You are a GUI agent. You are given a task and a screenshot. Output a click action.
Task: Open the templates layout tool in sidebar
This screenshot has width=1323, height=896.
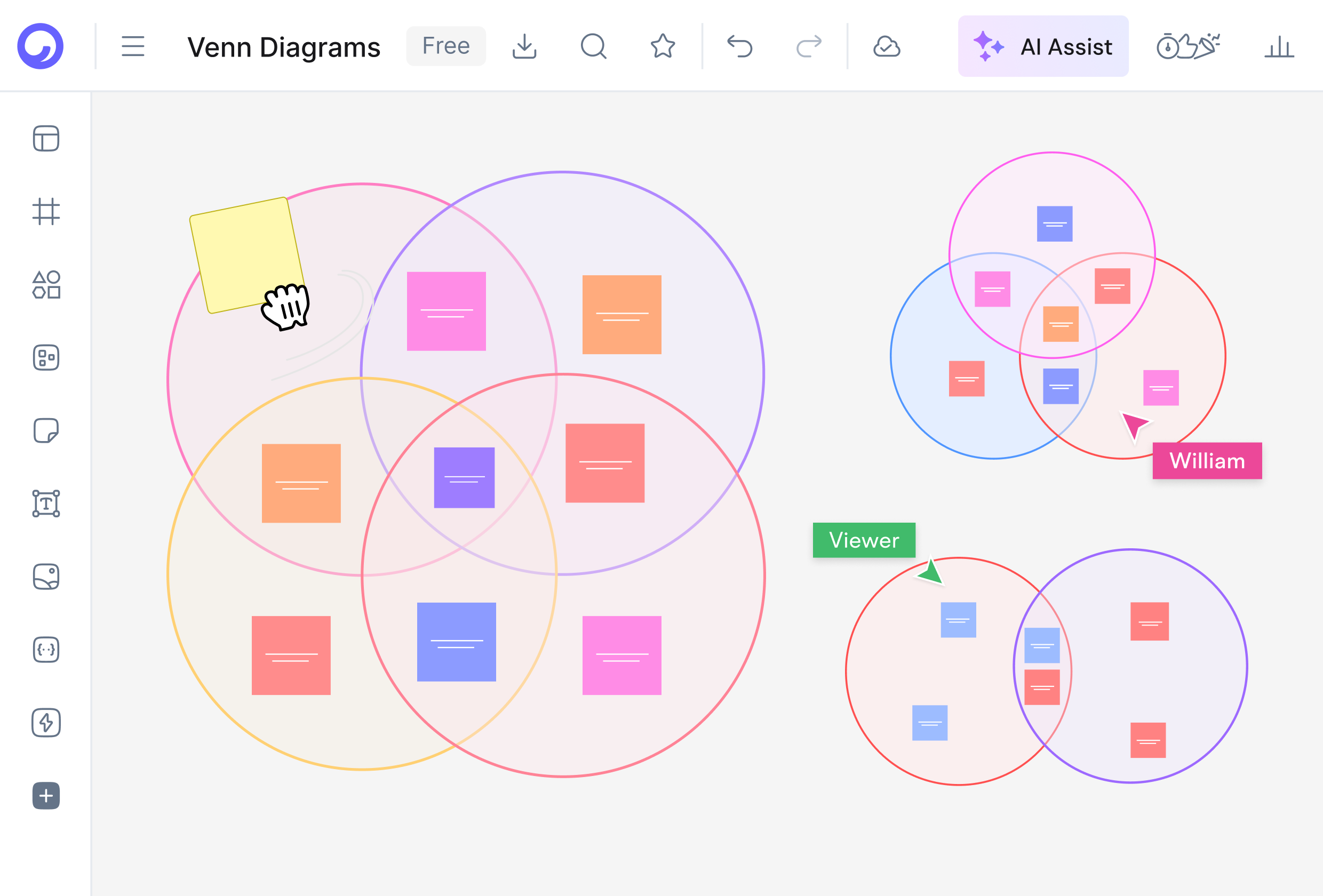pyautogui.click(x=46, y=138)
